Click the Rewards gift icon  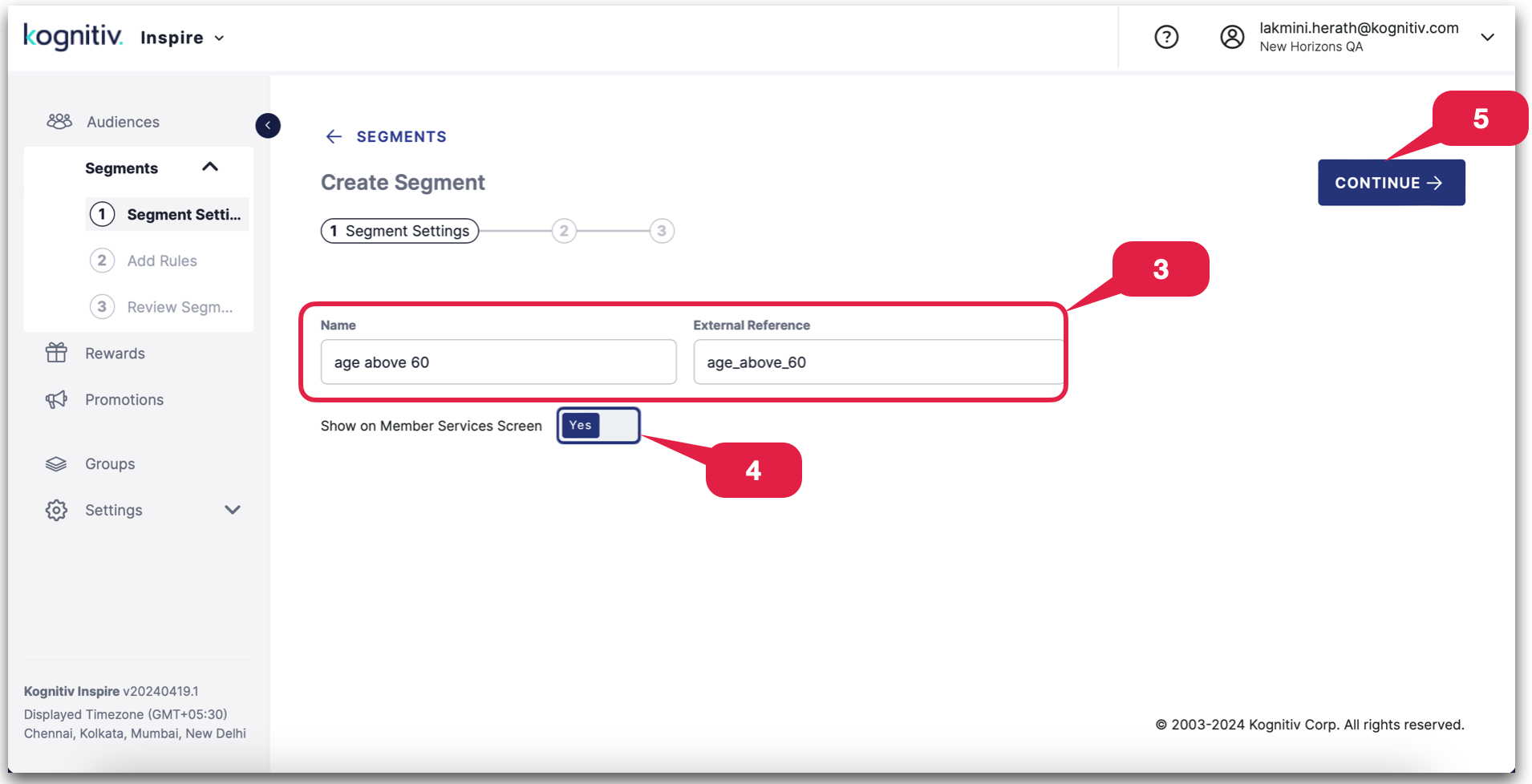(56, 353)
